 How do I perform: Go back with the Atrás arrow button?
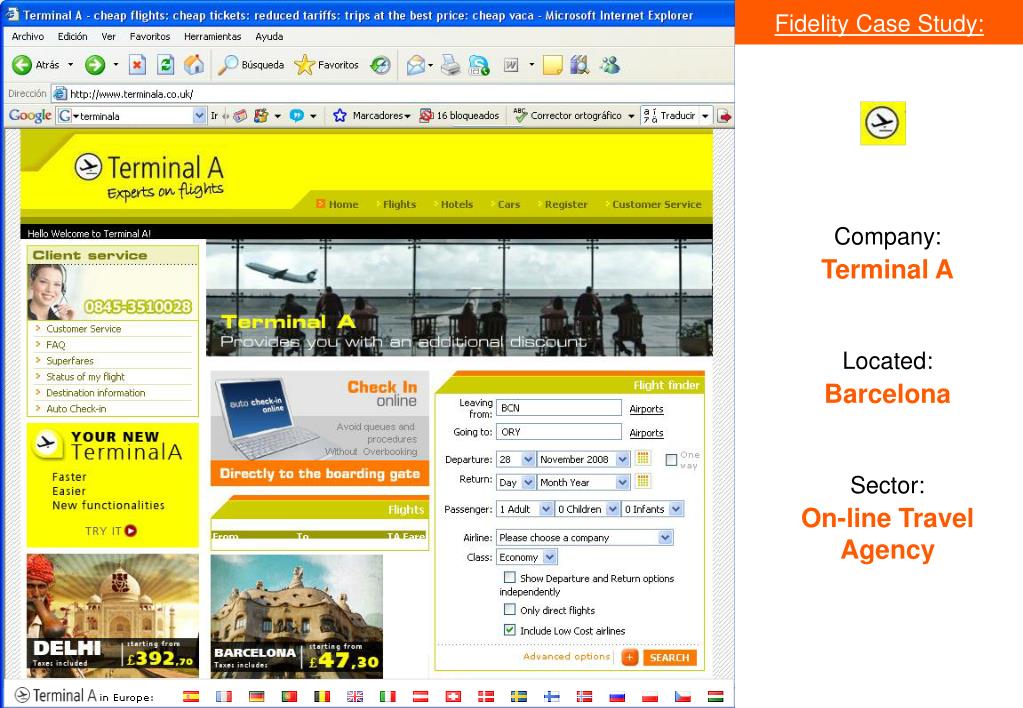36,65
